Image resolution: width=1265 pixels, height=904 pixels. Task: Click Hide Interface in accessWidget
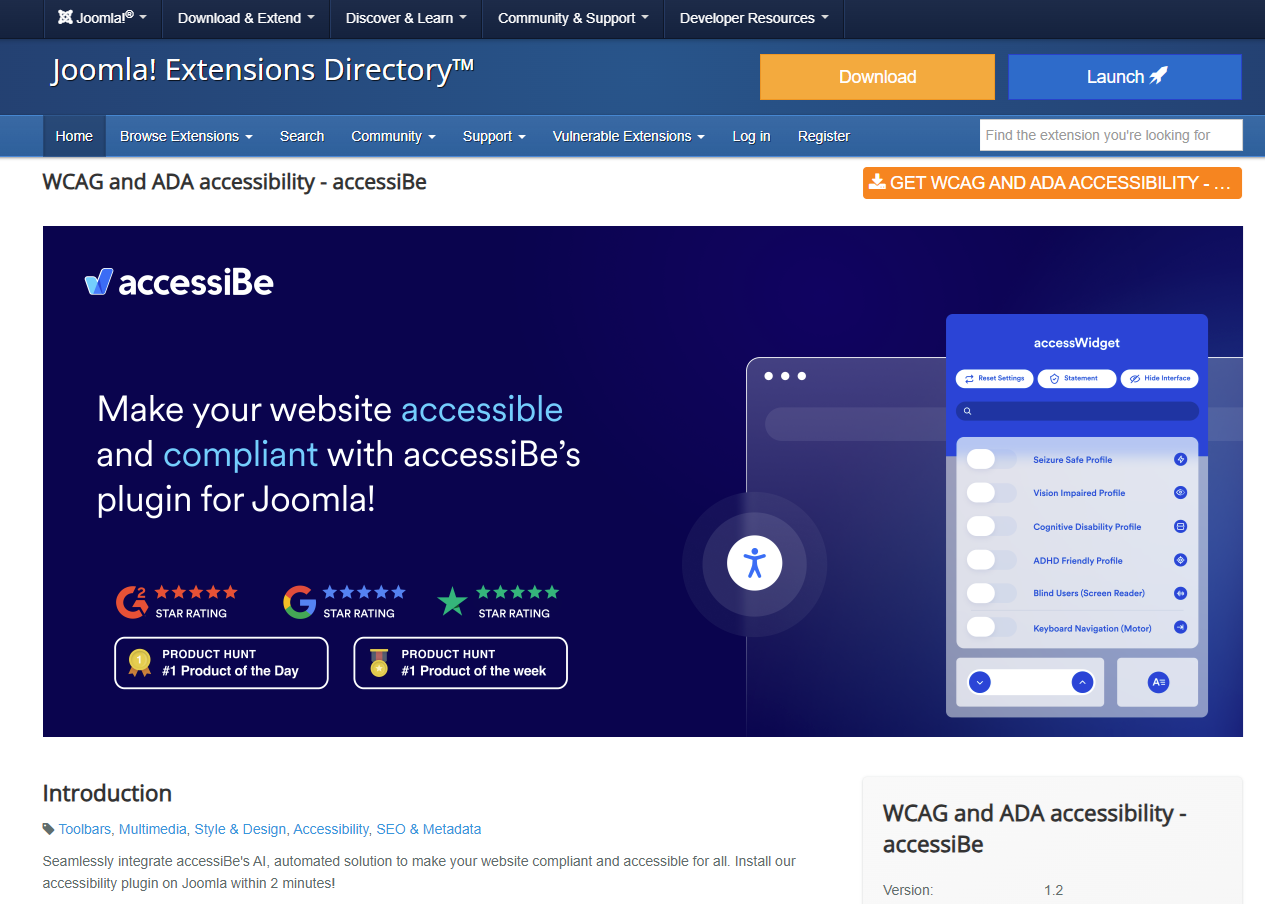[x=1159, y=379]
